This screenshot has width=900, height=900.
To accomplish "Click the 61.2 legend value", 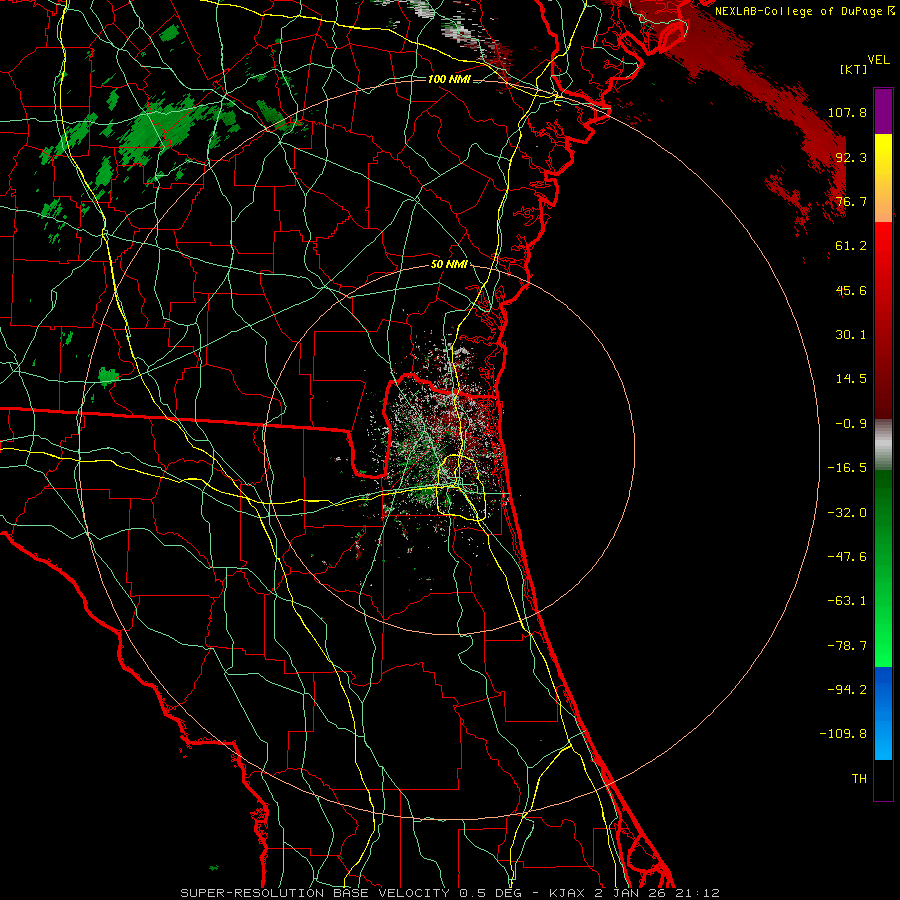I will 851,246.
